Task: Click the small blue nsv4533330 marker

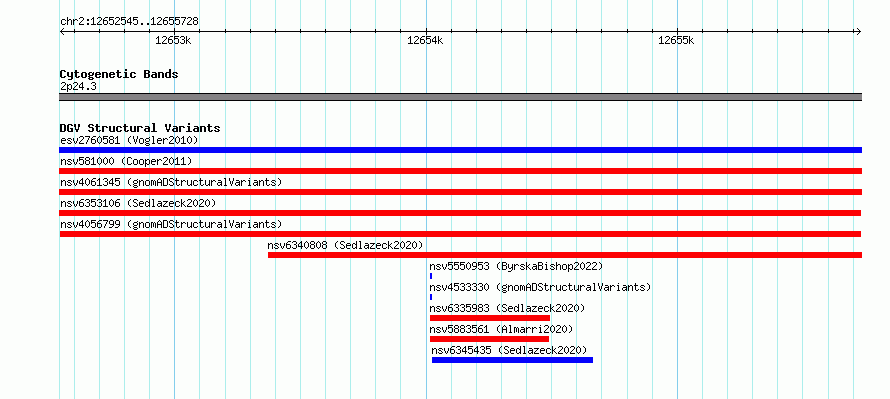Action: click(x=431, y=297)
